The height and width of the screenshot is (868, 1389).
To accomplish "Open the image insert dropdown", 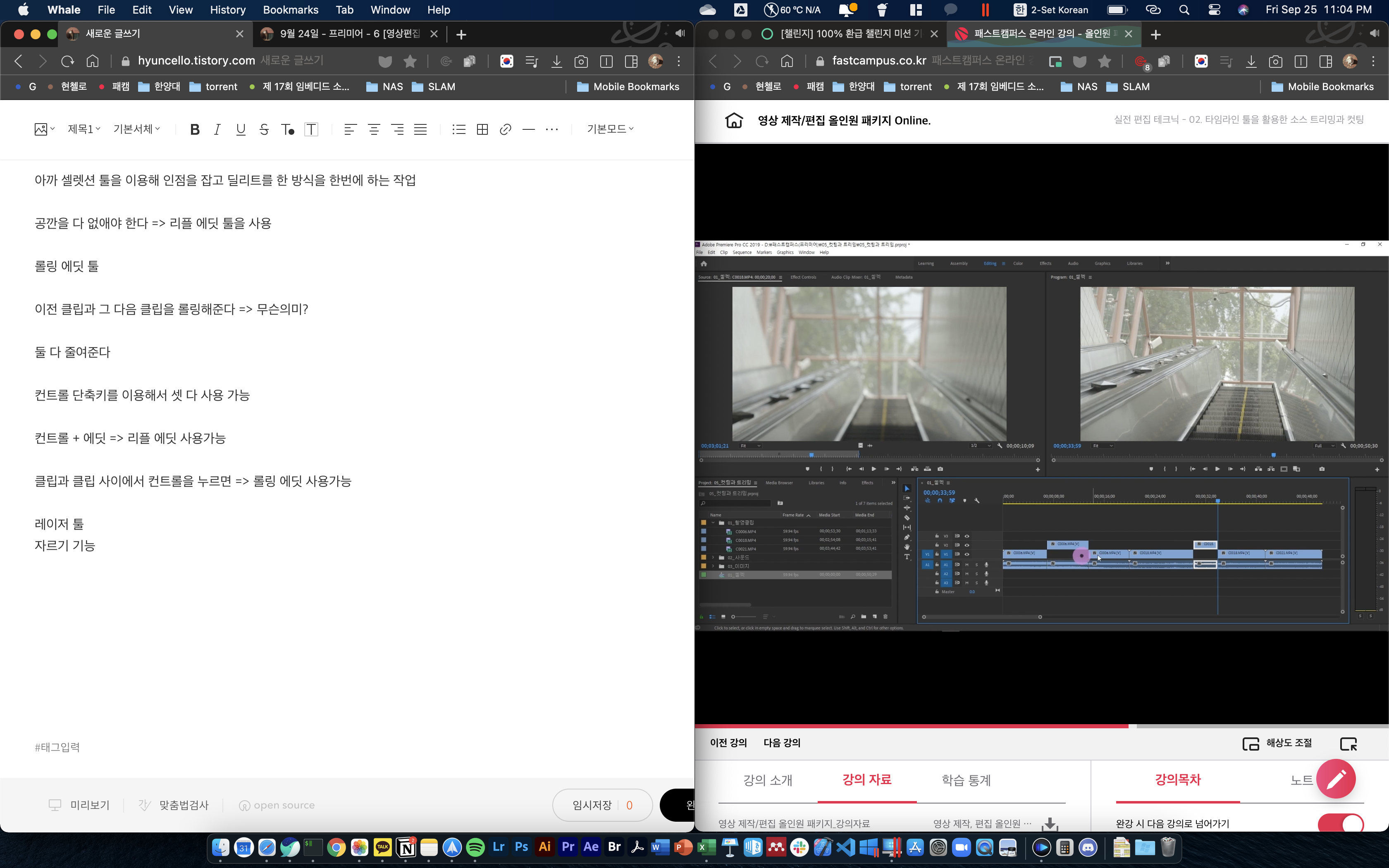I will [44, 129].
